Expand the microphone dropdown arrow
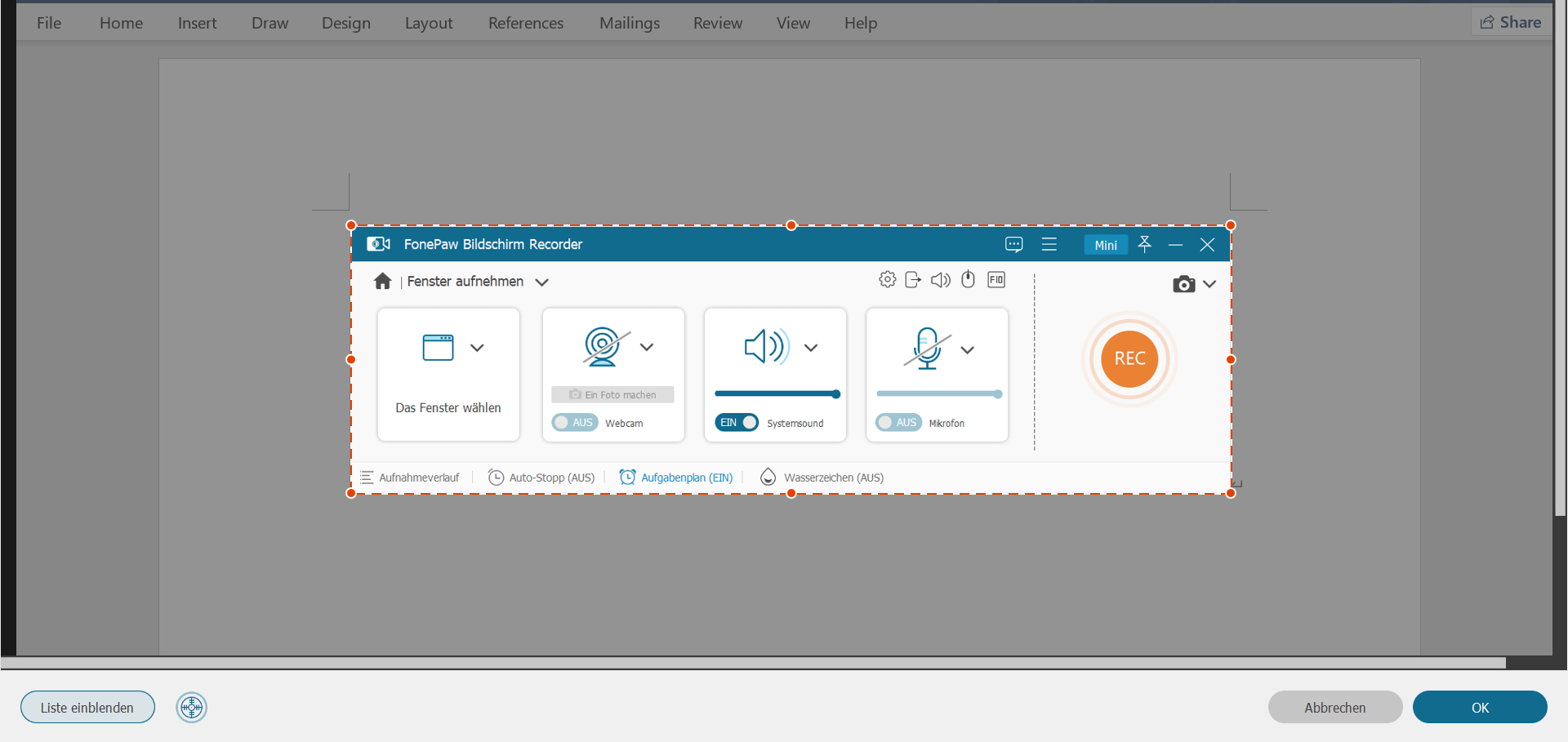This screenshot has width=1568, height=742. (968, 350)
